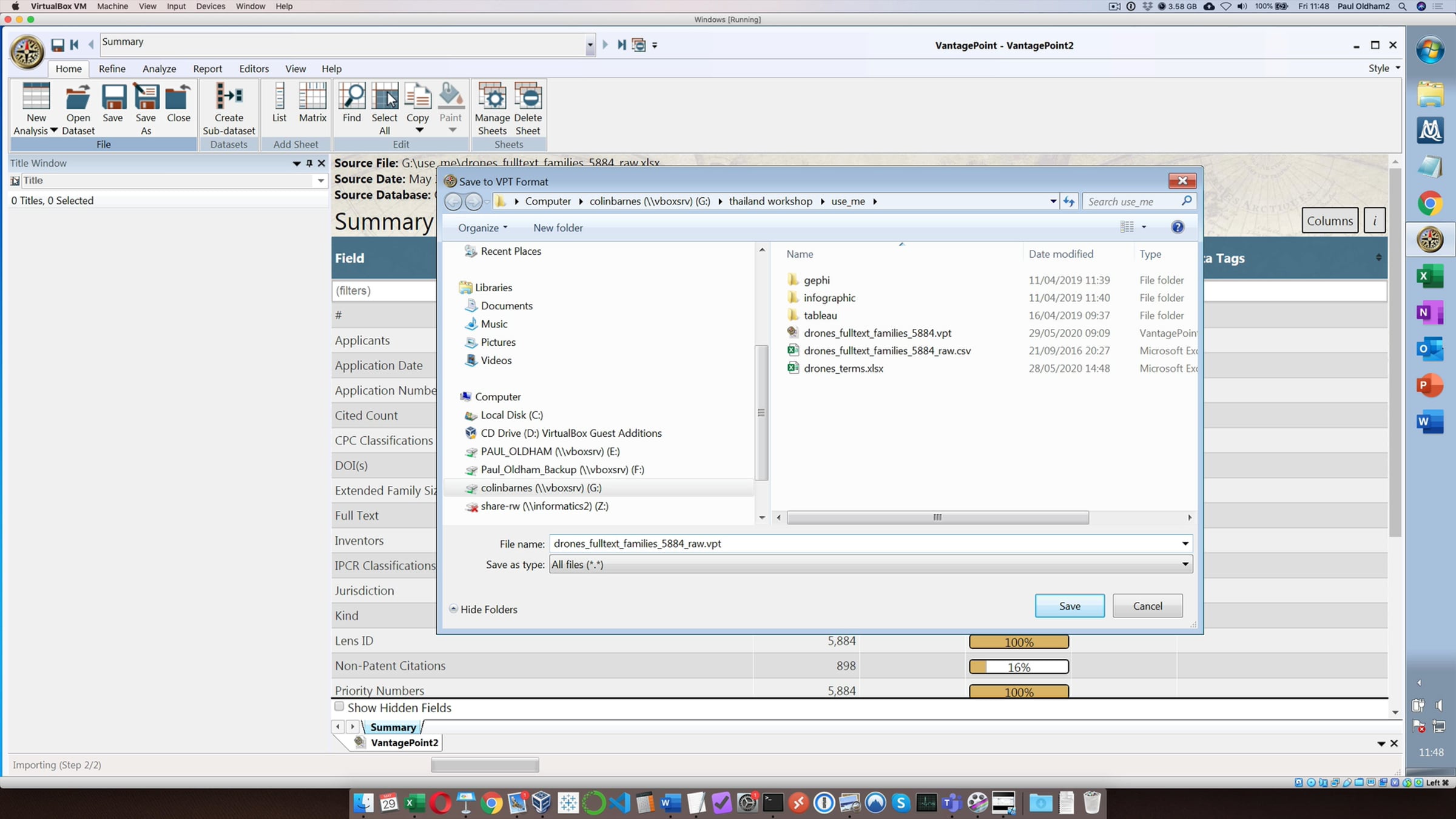
Task: Jump to first sheet with the skip-back icon
Action: pyautogui.click(x=75, y=45)
